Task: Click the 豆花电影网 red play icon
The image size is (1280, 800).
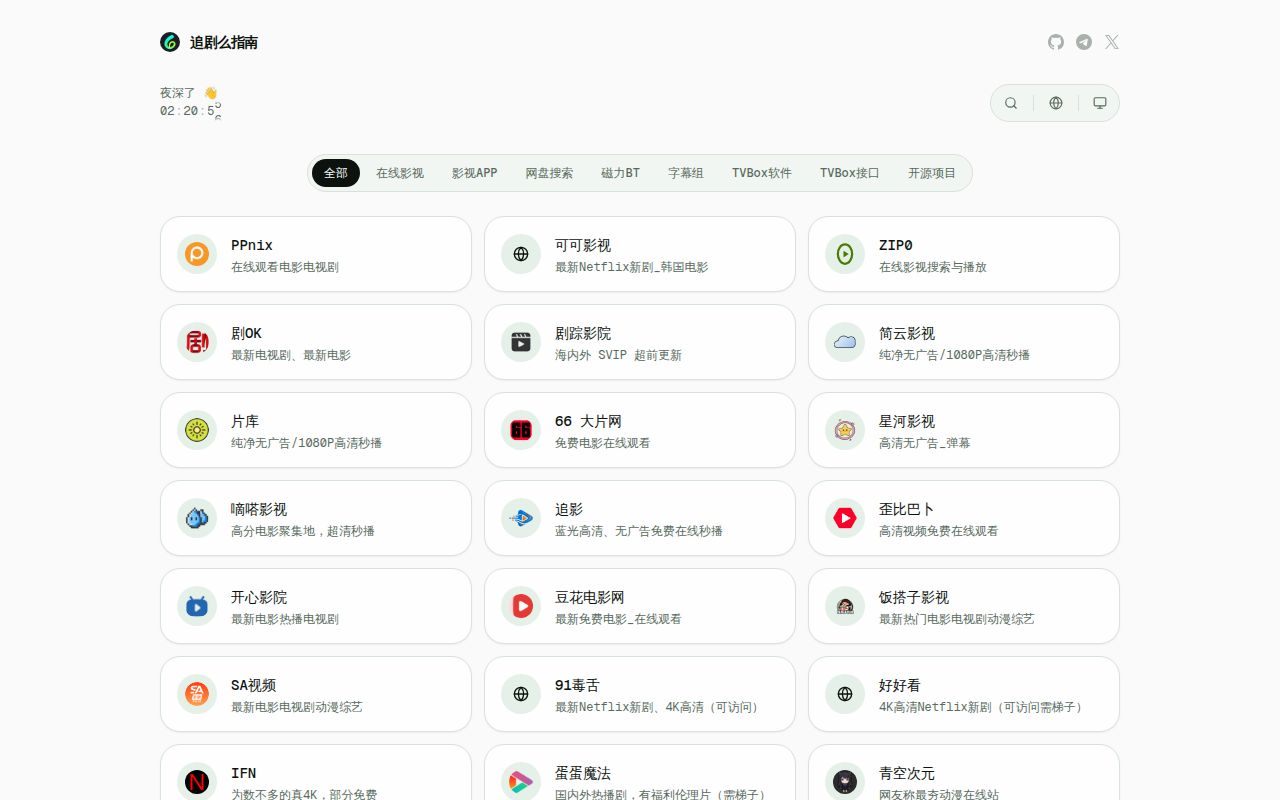Action: pyautogui.click(x=521, y=606)
